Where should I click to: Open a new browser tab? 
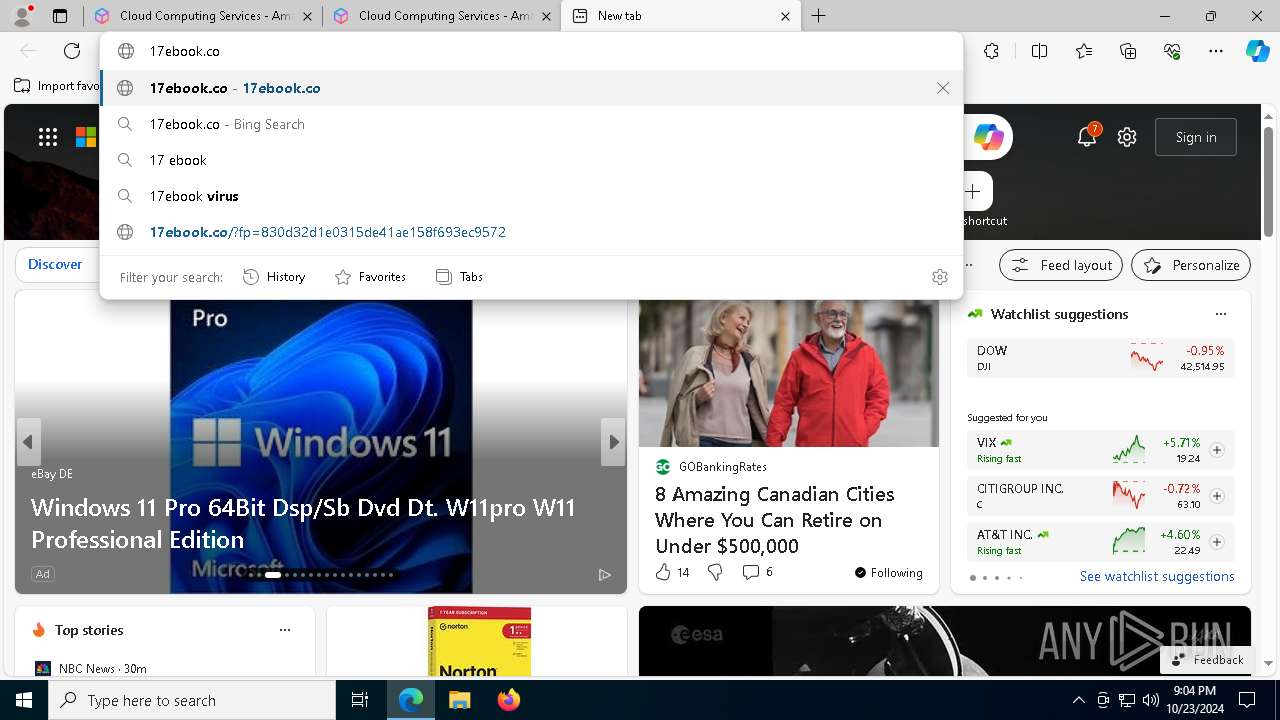pos(818,16)
